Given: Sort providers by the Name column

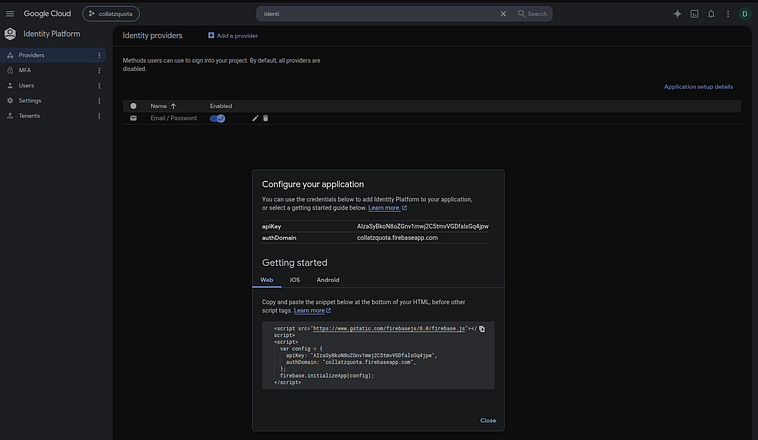Looking at the screenshot, I should pyautogui.click(x=163, y=106).
